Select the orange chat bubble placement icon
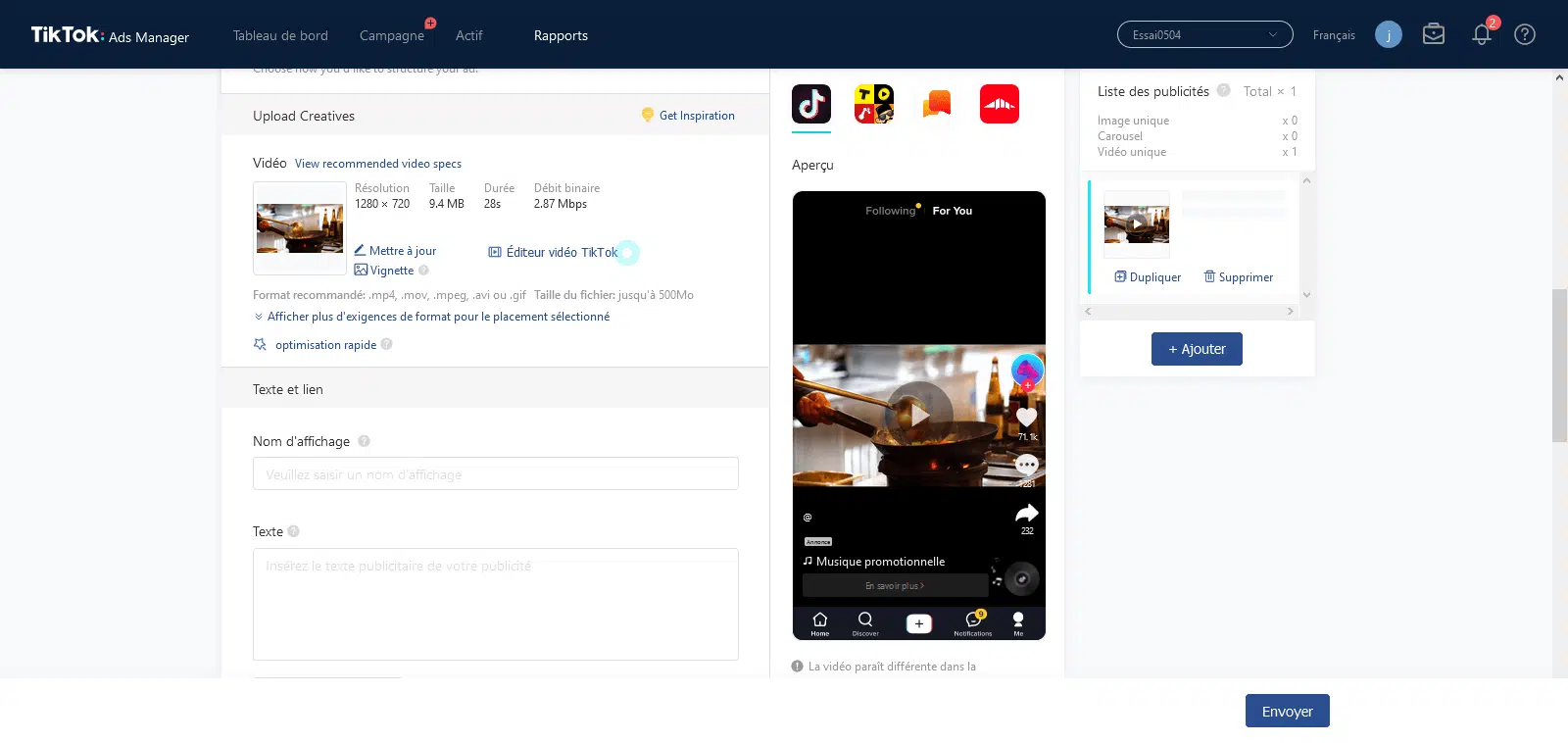 tap(937, 104)
